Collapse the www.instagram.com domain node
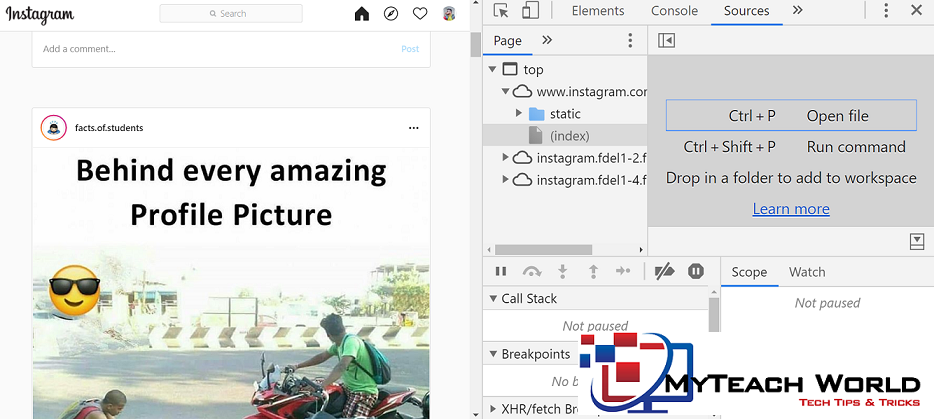Image resolution: width=934 pixels, height=419 pixels. [505, 91]
